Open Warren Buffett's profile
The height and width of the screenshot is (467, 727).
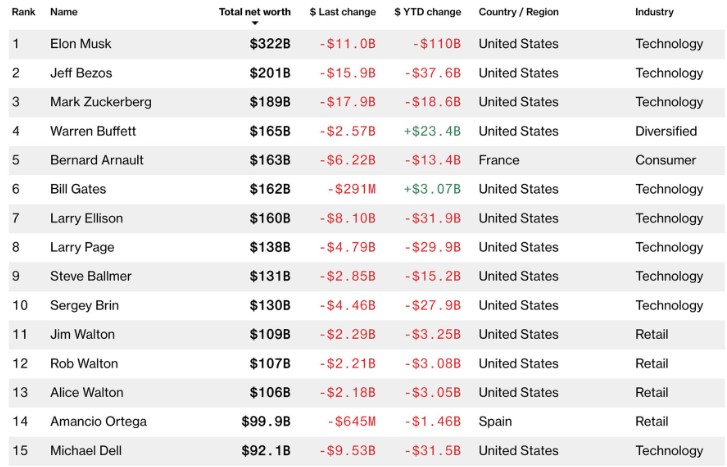93,131
